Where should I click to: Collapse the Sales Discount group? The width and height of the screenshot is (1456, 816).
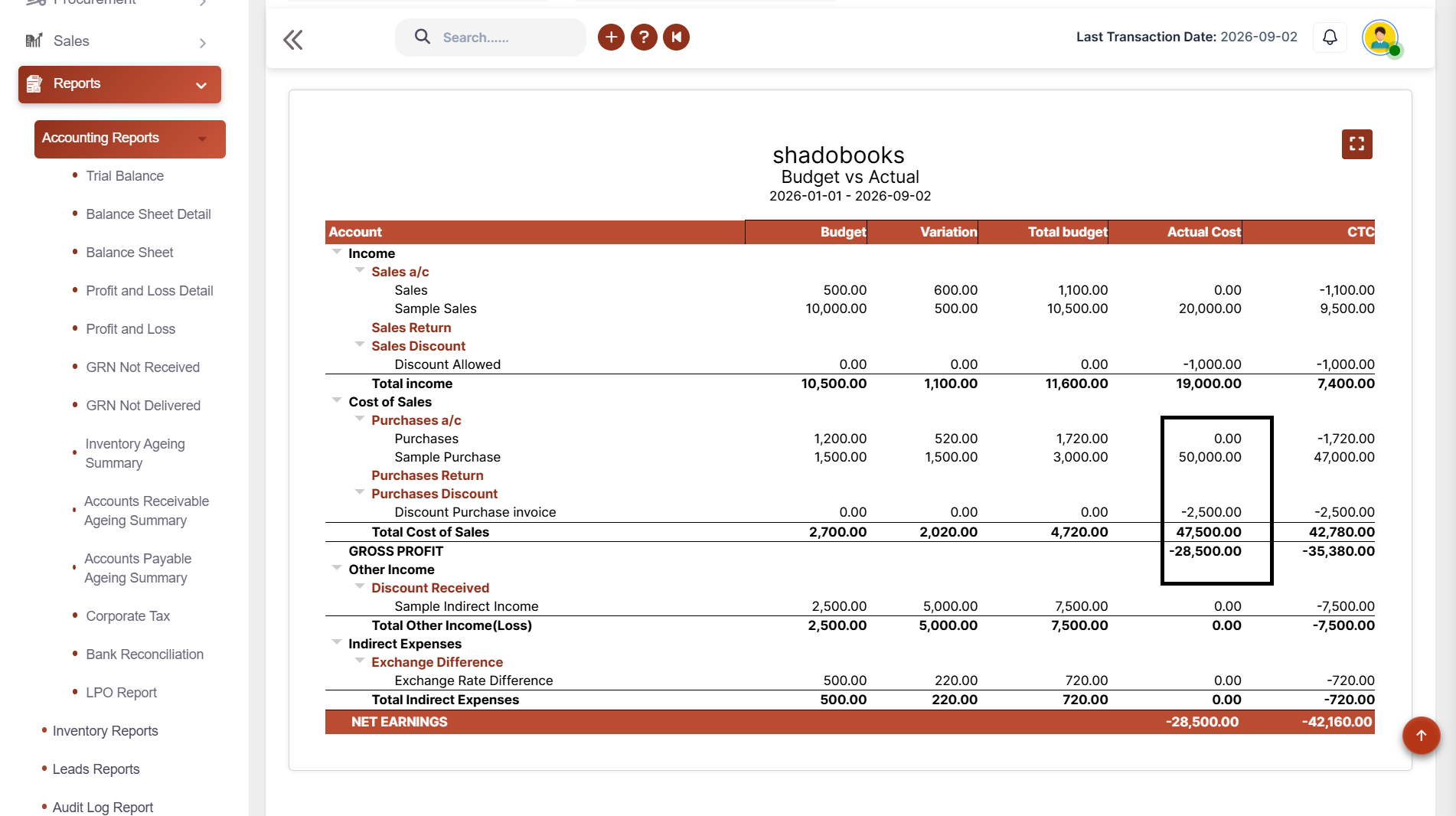(x=360, y=344)
